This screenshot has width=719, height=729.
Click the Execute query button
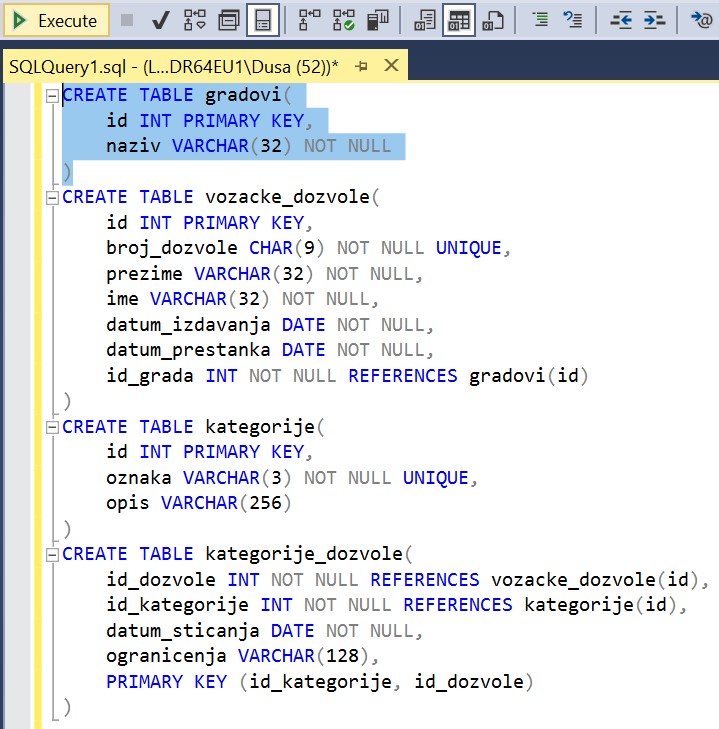[x=56, y=20]
